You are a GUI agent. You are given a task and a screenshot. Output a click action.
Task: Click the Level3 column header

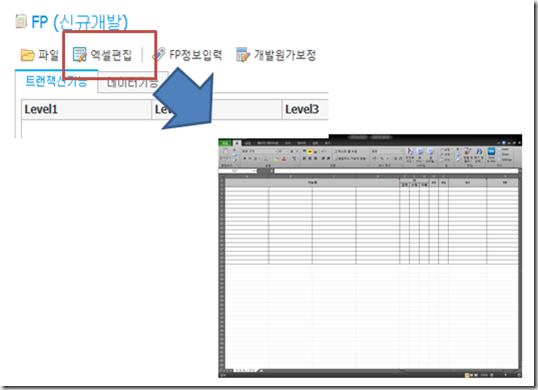click(x=305, y=109)
